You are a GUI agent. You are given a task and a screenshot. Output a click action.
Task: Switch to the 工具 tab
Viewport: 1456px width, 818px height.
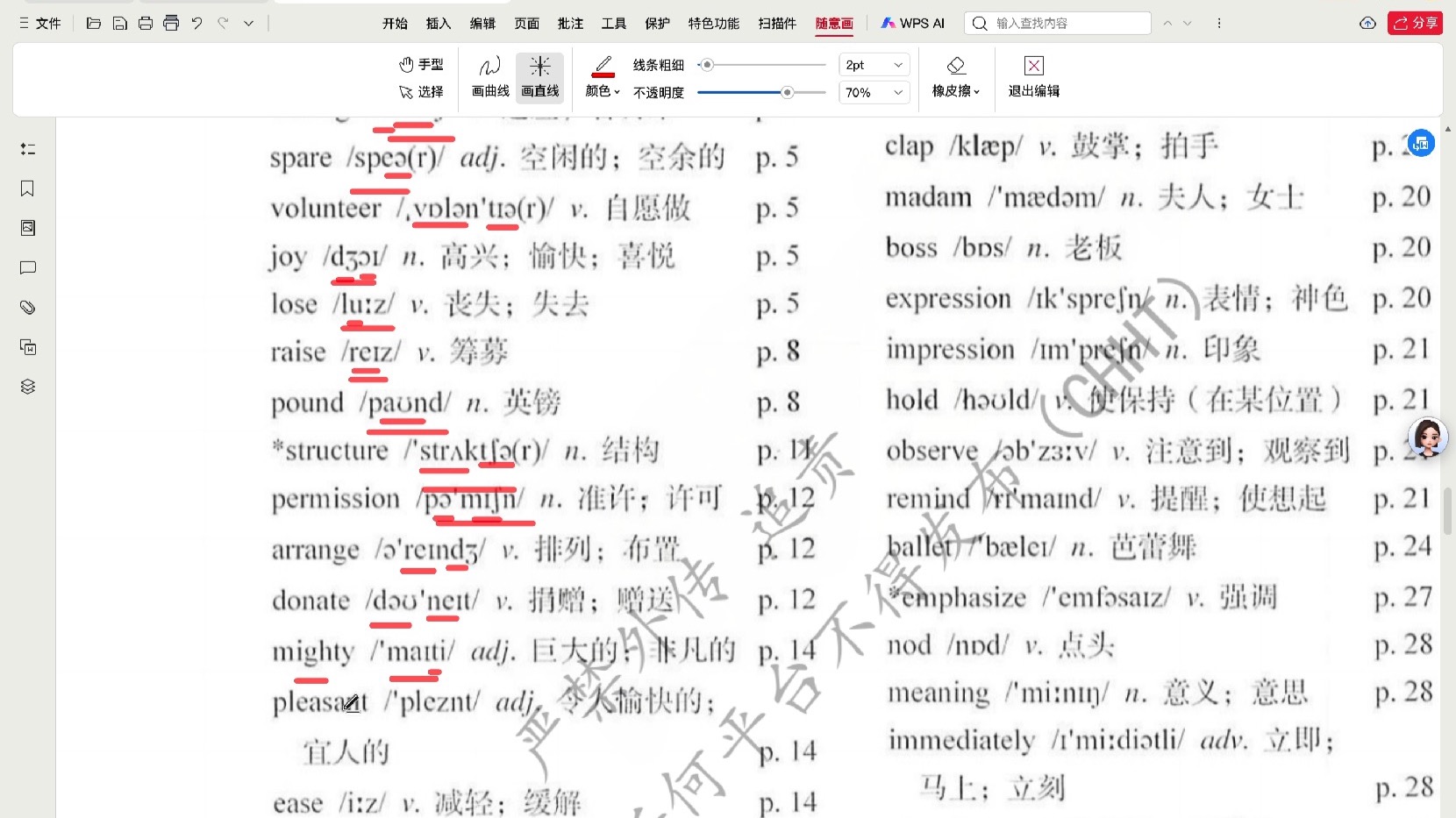[x=614, y=24]
